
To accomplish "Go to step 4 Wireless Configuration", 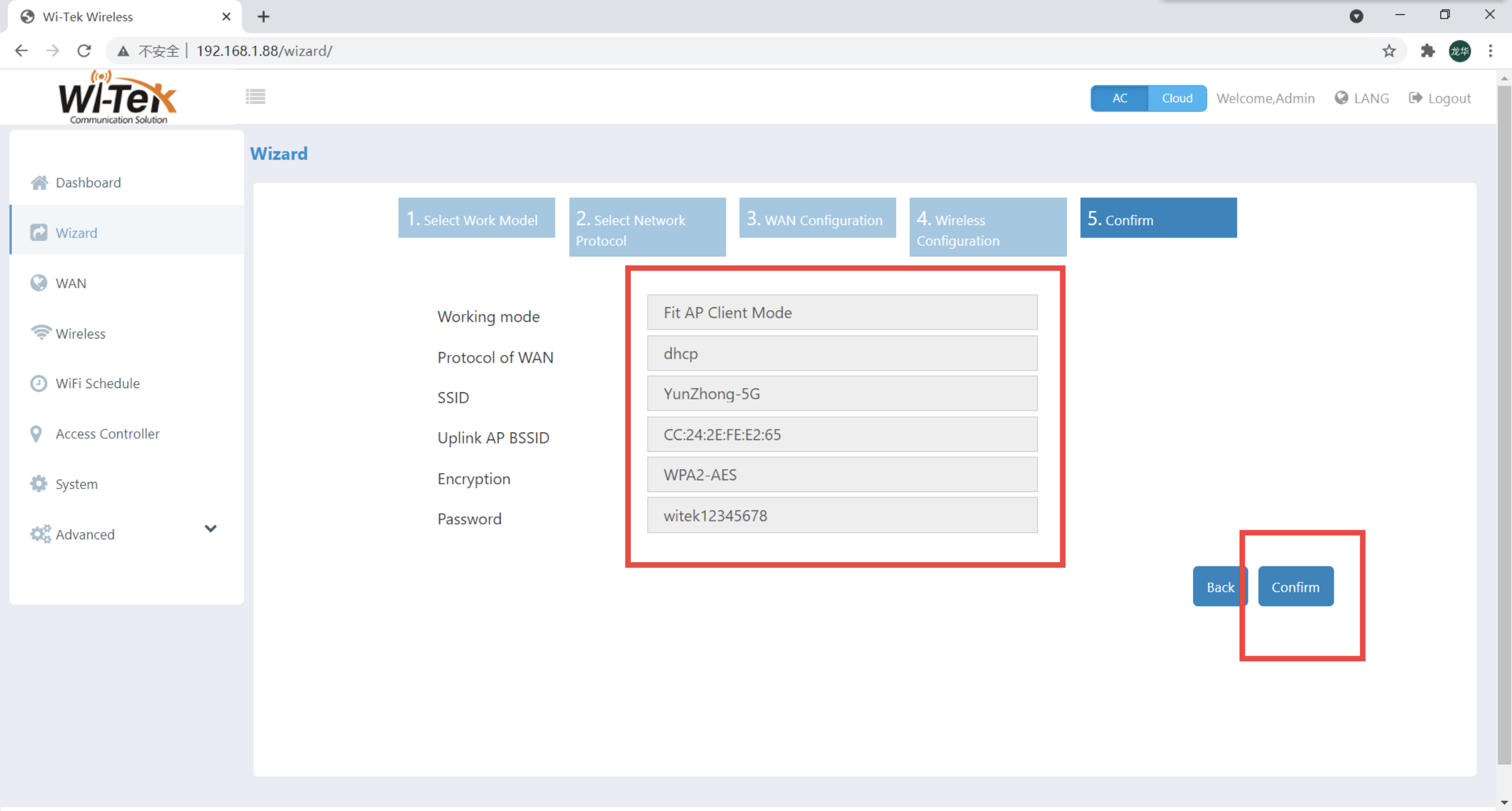I will 988,227.
